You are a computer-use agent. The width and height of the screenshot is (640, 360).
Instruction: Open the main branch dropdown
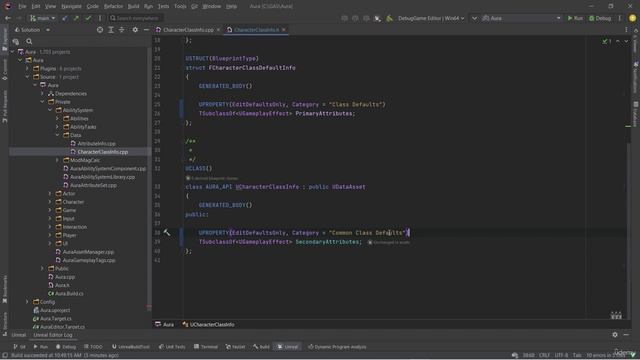pyautogui.click(x=42, y=18)
